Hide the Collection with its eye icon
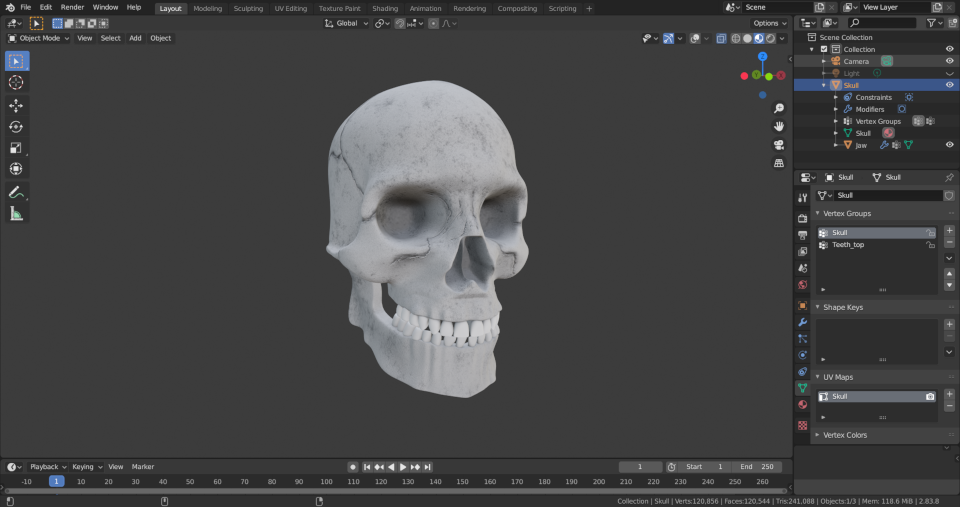Viewport: 960px width, 507px height. [x=950, y=49]
